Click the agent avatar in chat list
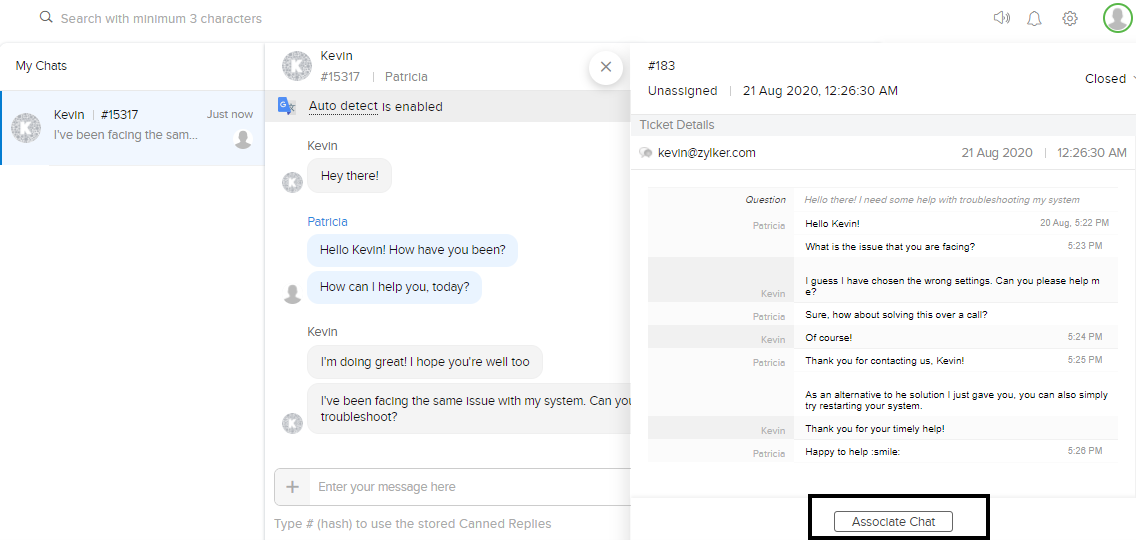This screenshot has height=540, width=1136. (x=243, y=139)
